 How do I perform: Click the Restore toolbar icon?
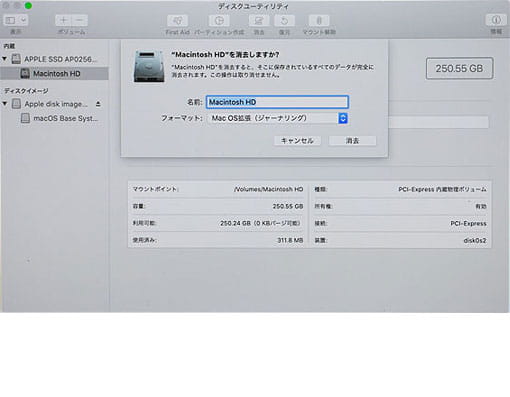[284, 21]
